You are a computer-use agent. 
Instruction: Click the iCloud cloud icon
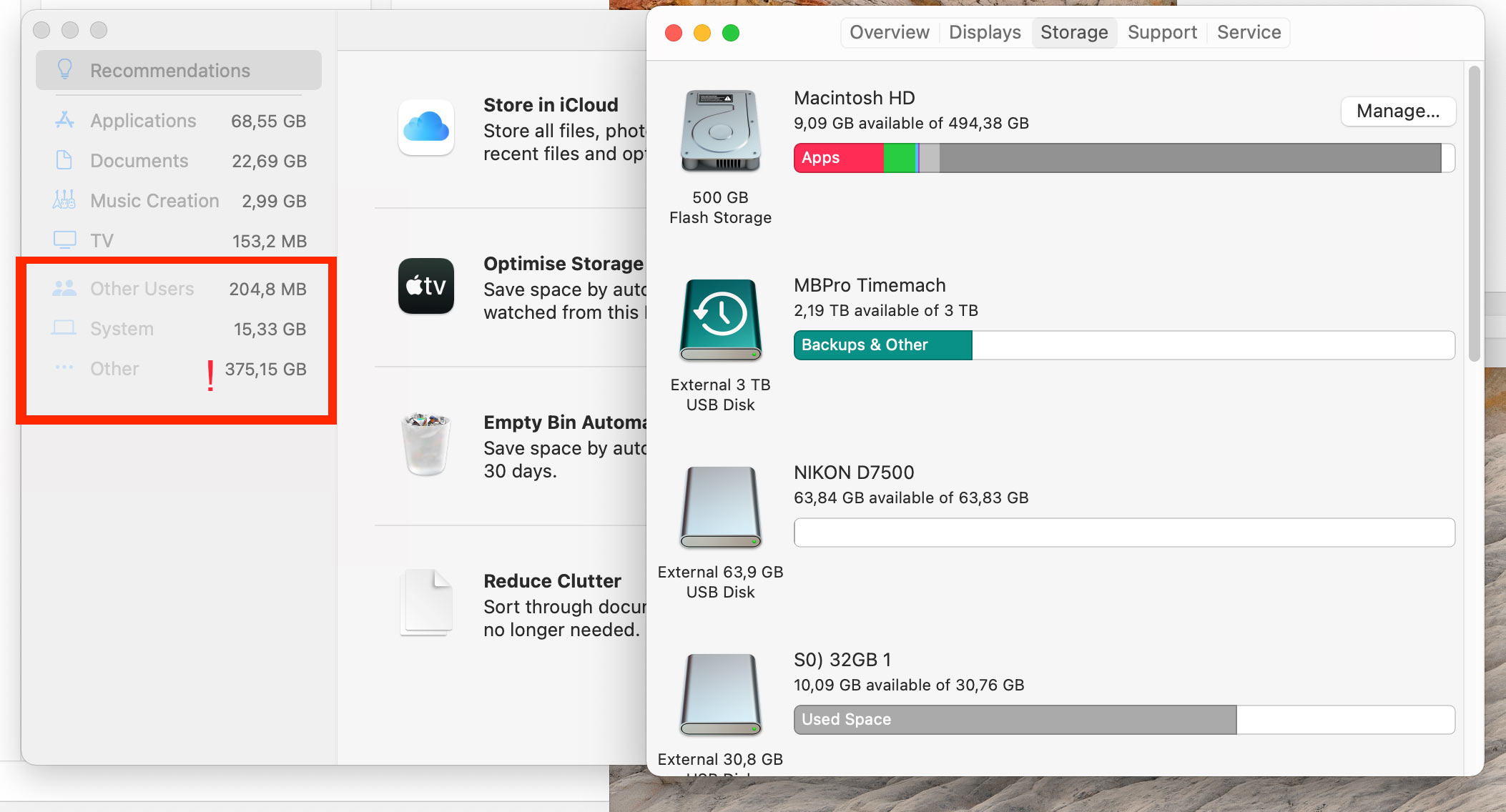(426, 128)
